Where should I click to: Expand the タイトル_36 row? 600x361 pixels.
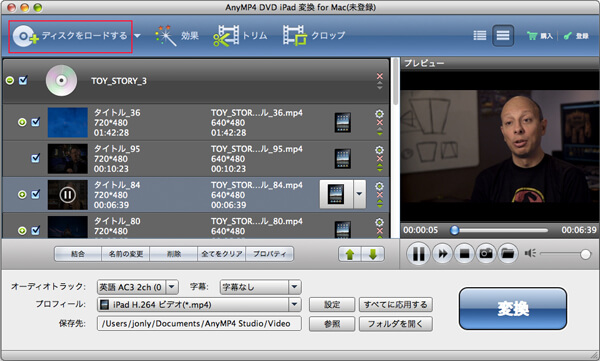click(x=22, y=122)
